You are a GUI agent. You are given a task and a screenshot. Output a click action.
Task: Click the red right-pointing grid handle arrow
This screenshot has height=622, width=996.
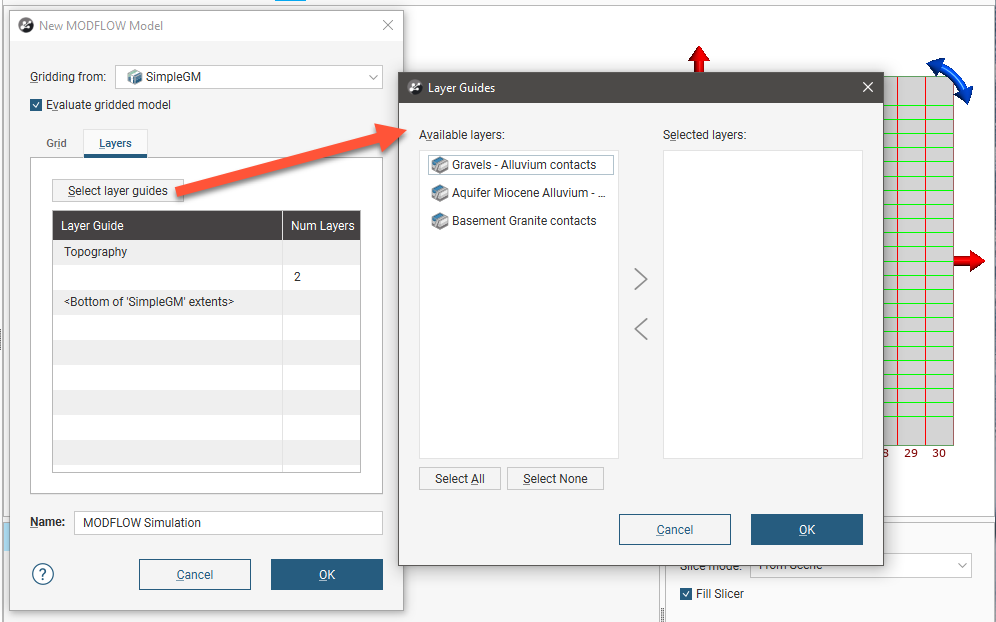(968, 261)
